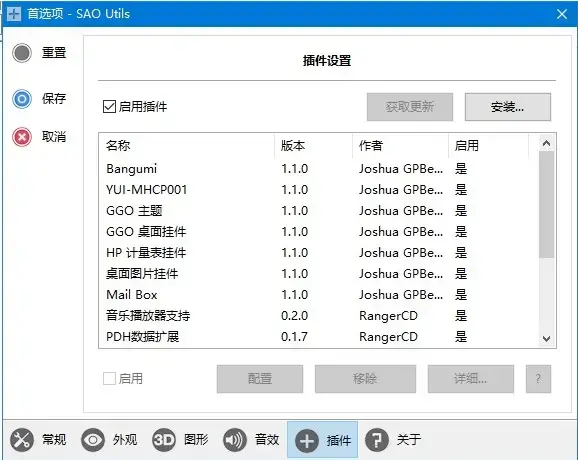Click RangerCD author of PDH数据扩展
The width and height of the screenshot is (578, 460).
[388, 337]
